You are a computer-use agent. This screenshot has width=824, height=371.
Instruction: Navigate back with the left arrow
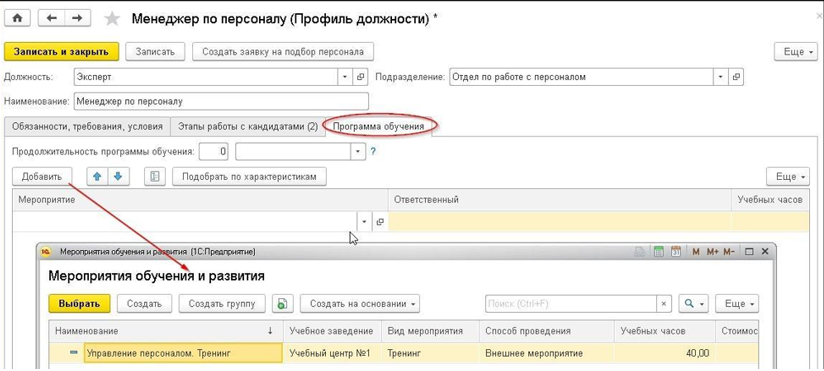pyautogui.click(x=52, y=18)
